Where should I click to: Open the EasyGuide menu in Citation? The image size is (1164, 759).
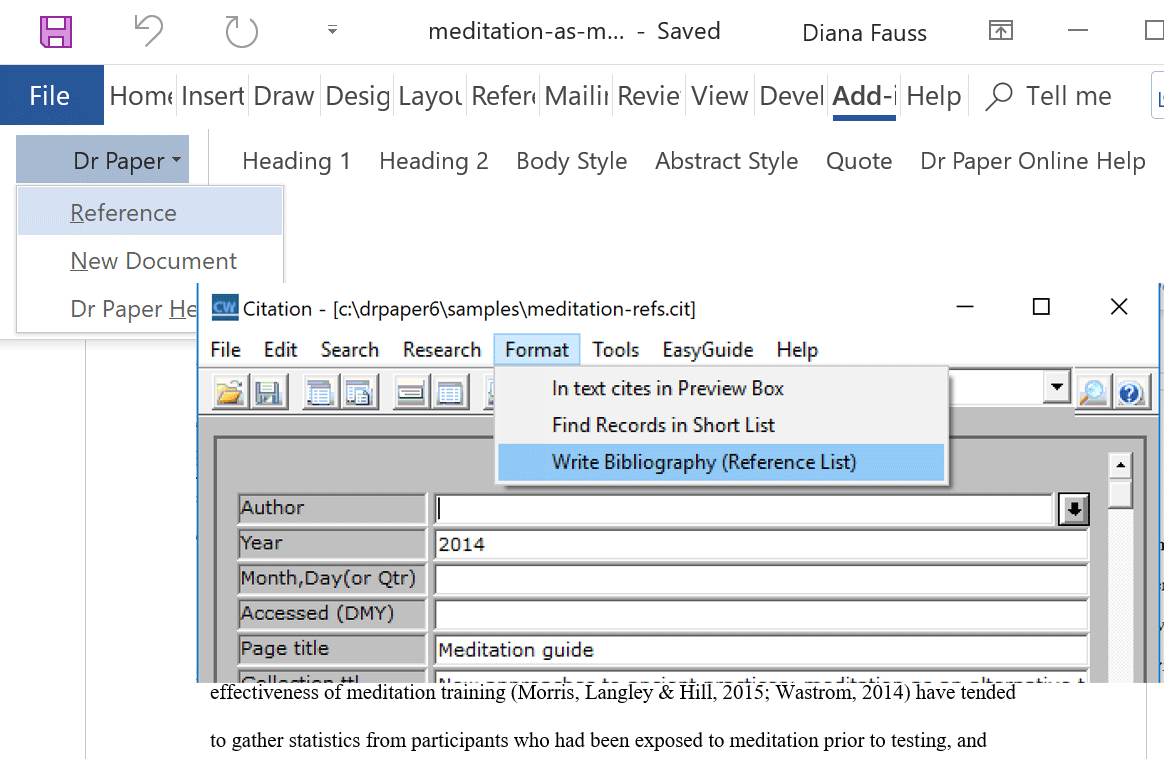707,350
